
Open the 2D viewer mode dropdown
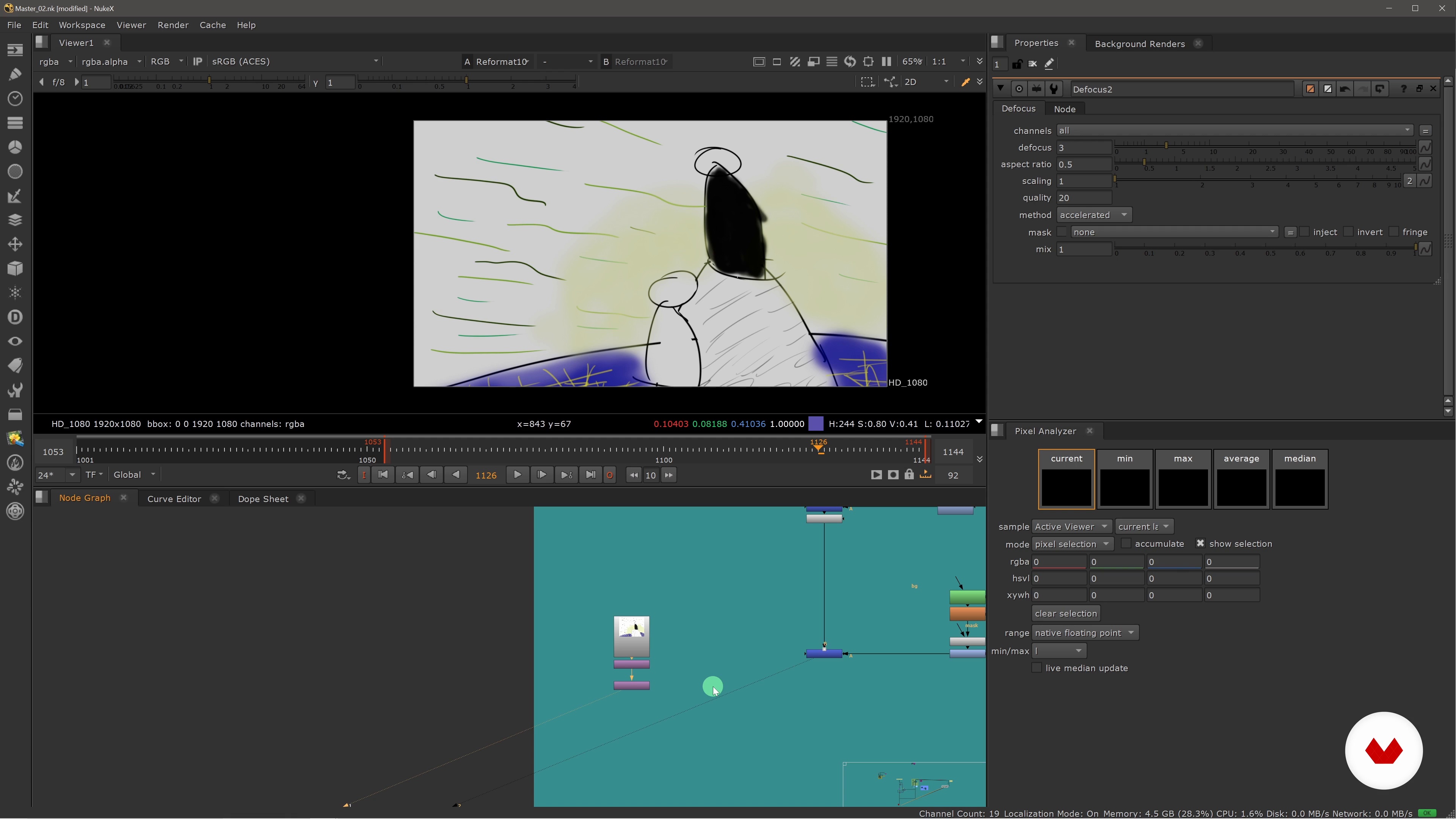pyautogui.click(x=926, y=83)
